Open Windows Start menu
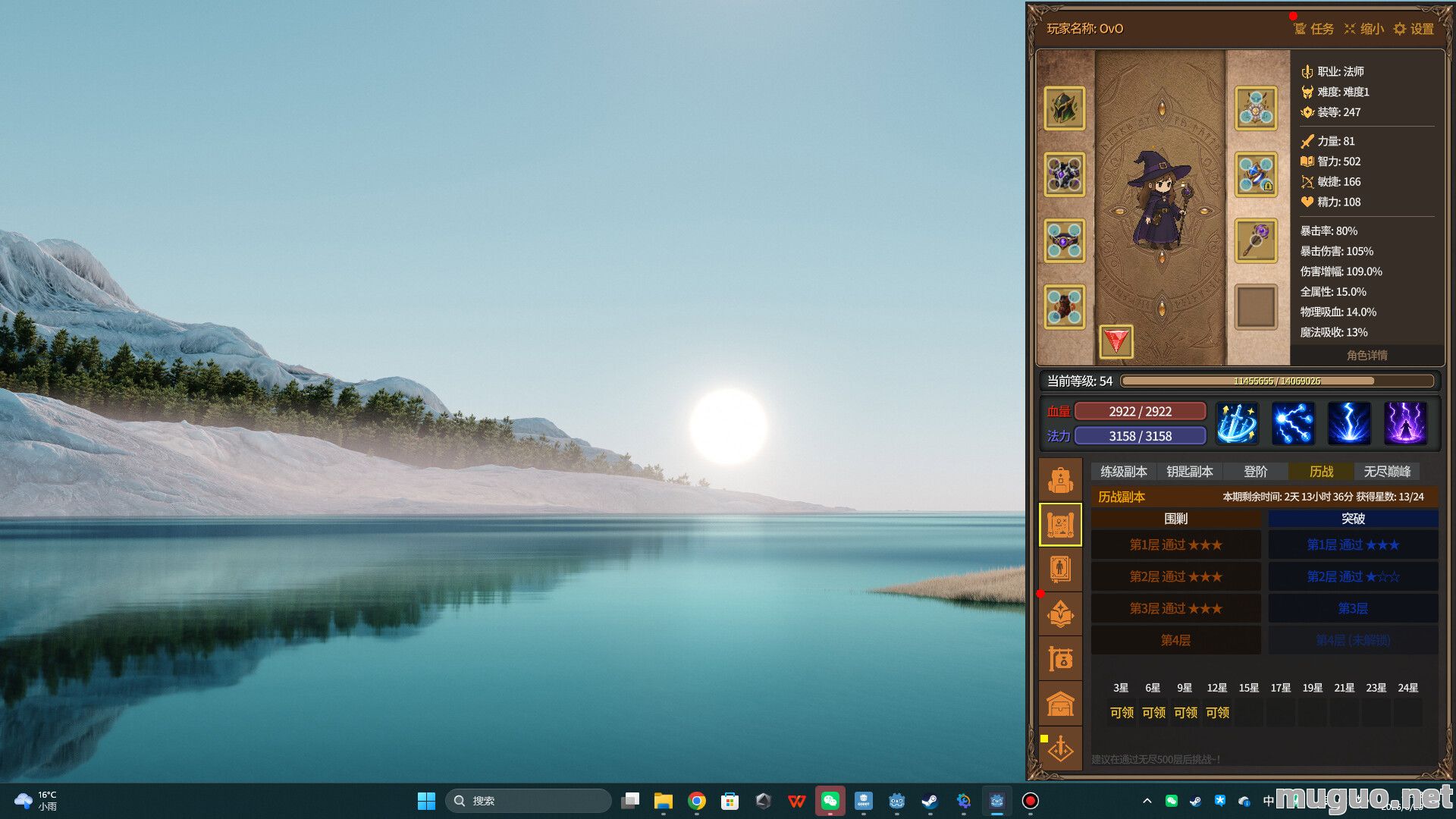Image resolution: width=1456 pixels, height=819 pixels. point(426,801)
